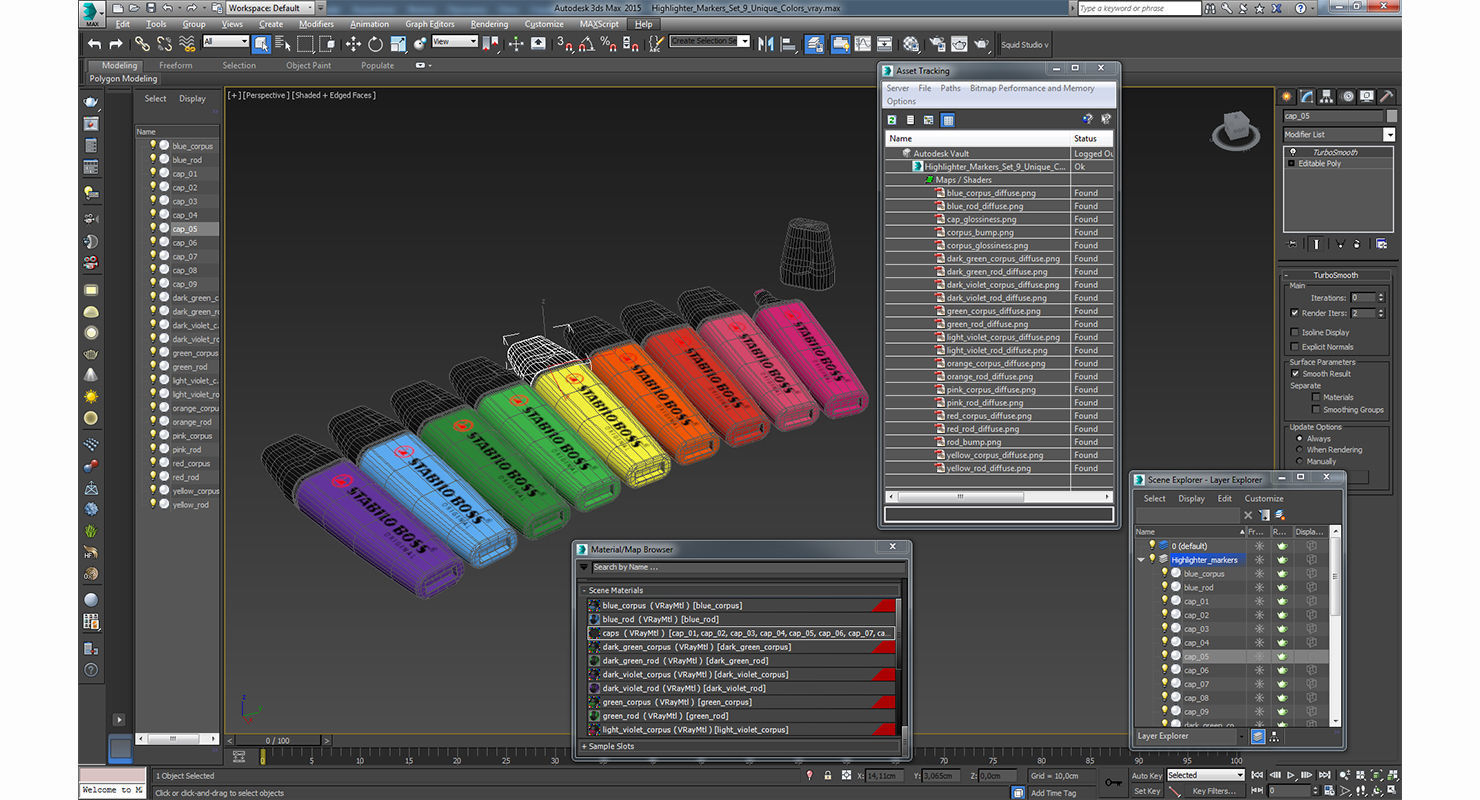Activate the Select and Link tool
Image resolution: width=1480 pixels, height=800 pixels.
tap(142, 44)
